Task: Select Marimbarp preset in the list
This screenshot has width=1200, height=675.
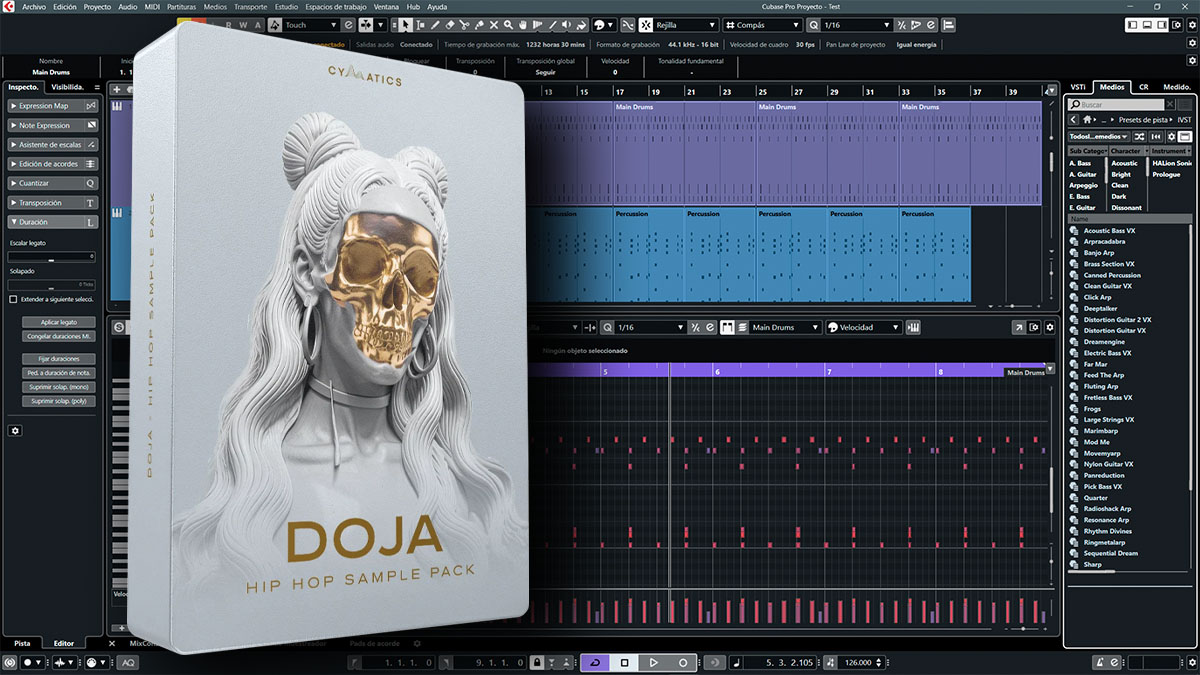Action: point(1102,431)
